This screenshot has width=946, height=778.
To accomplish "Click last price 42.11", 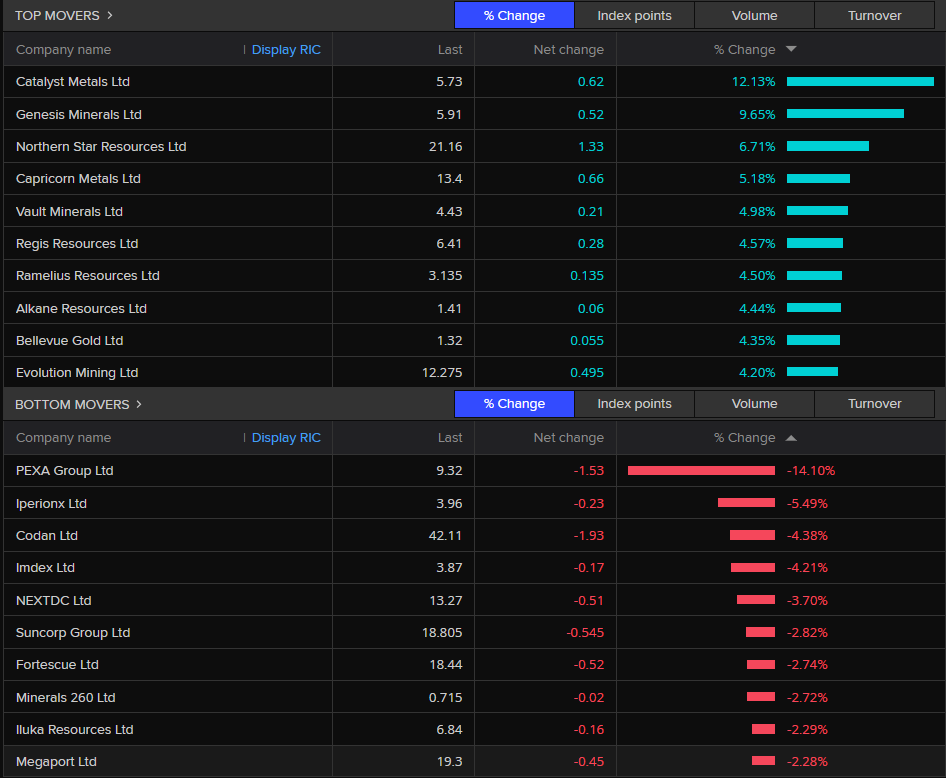I will [x=445, y=536].
